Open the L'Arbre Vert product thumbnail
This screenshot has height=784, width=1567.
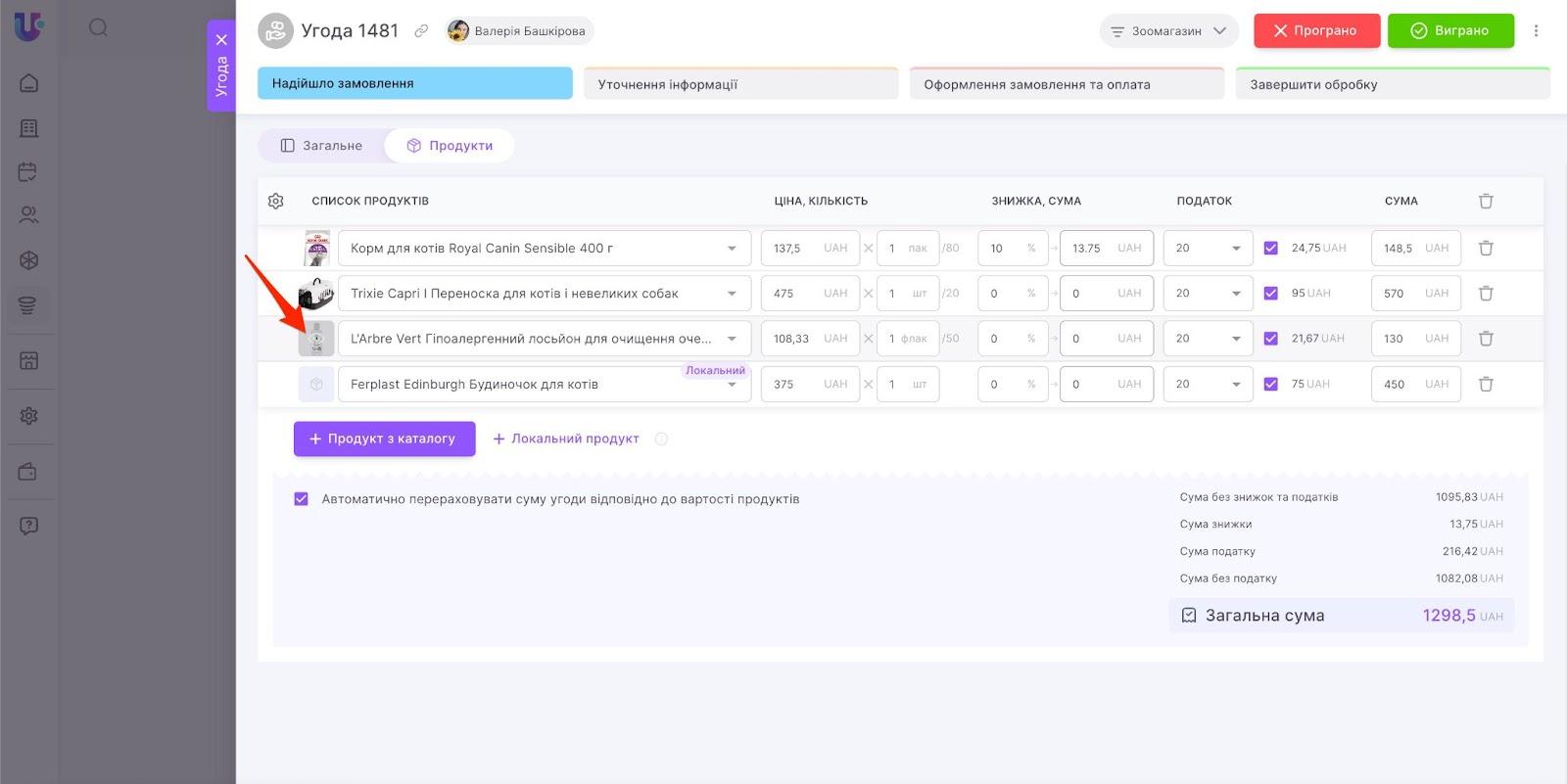(316, 339)
